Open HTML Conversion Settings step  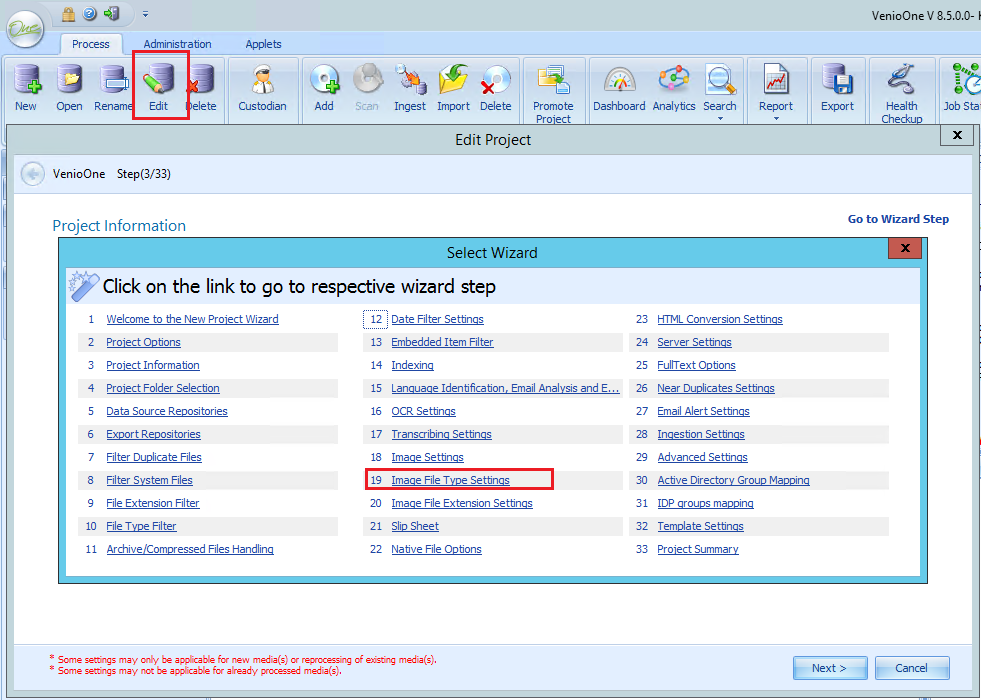point(719,319)
